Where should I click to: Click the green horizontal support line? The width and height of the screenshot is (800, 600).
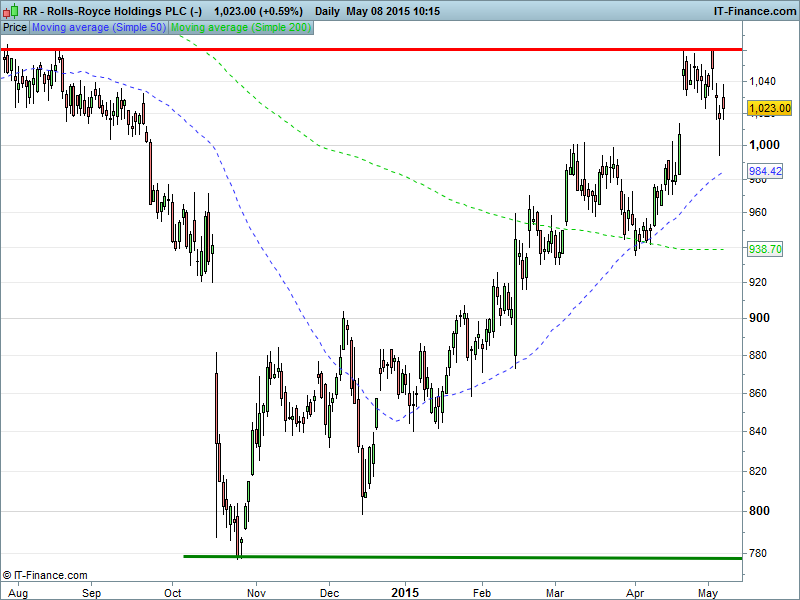(x=460, y=557)
